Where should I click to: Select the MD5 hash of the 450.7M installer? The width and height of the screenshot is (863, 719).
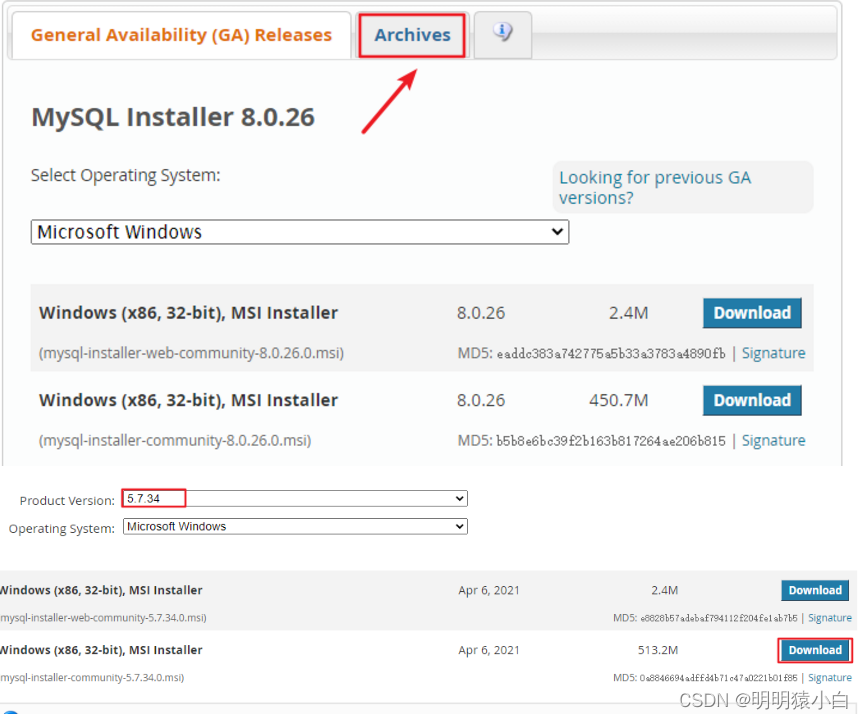[611, 442]
